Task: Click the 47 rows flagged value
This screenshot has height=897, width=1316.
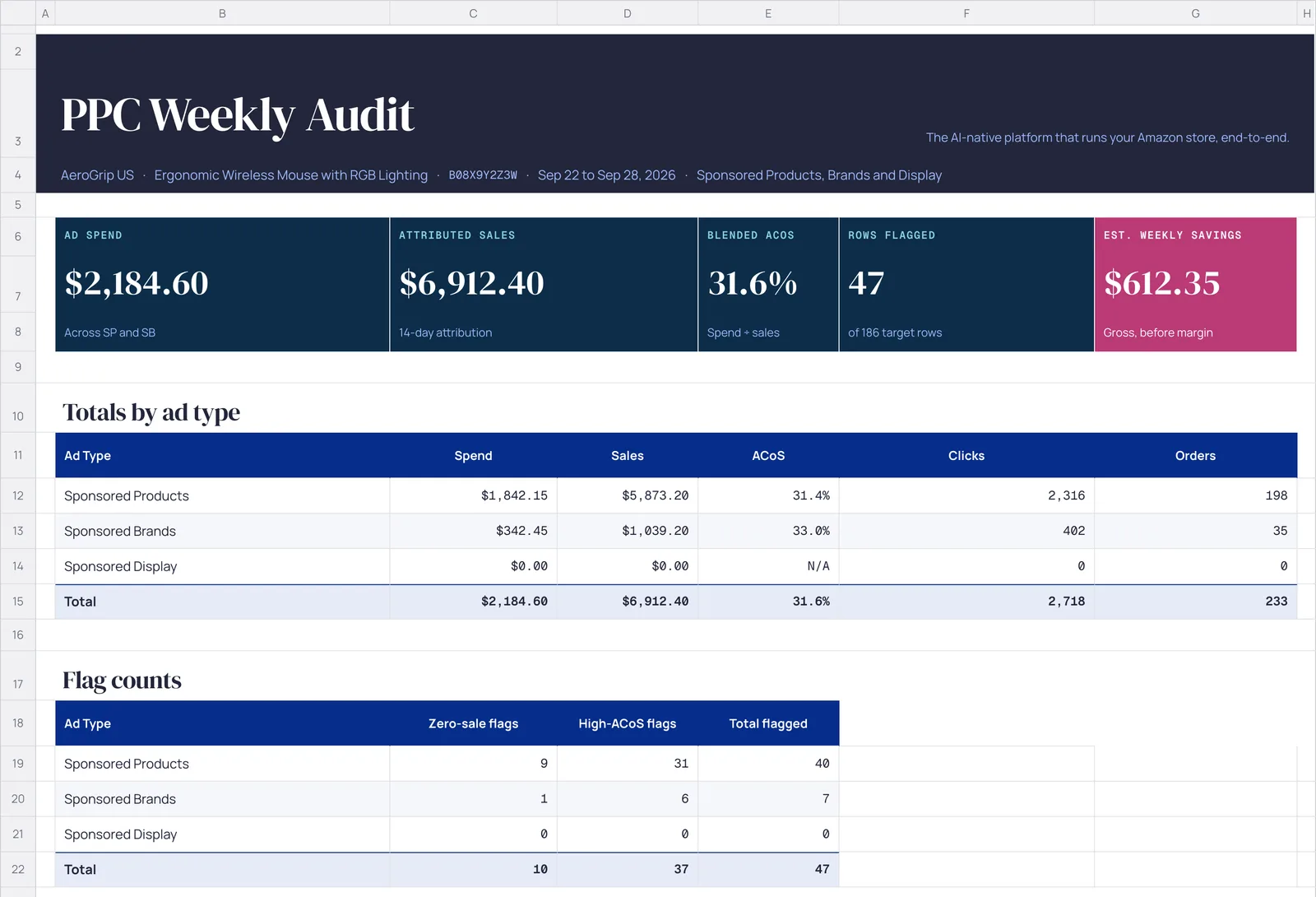Action: point(866,283)
